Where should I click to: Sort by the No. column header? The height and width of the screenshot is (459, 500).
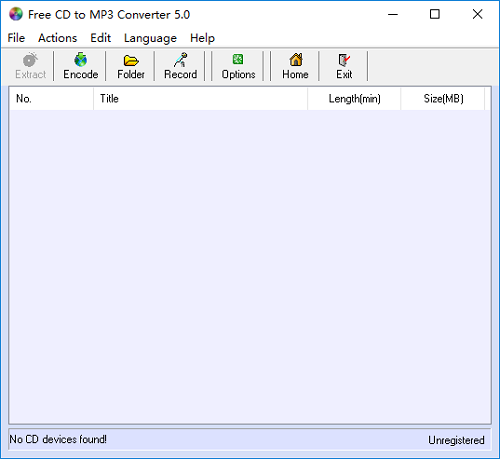coord(51,99)
